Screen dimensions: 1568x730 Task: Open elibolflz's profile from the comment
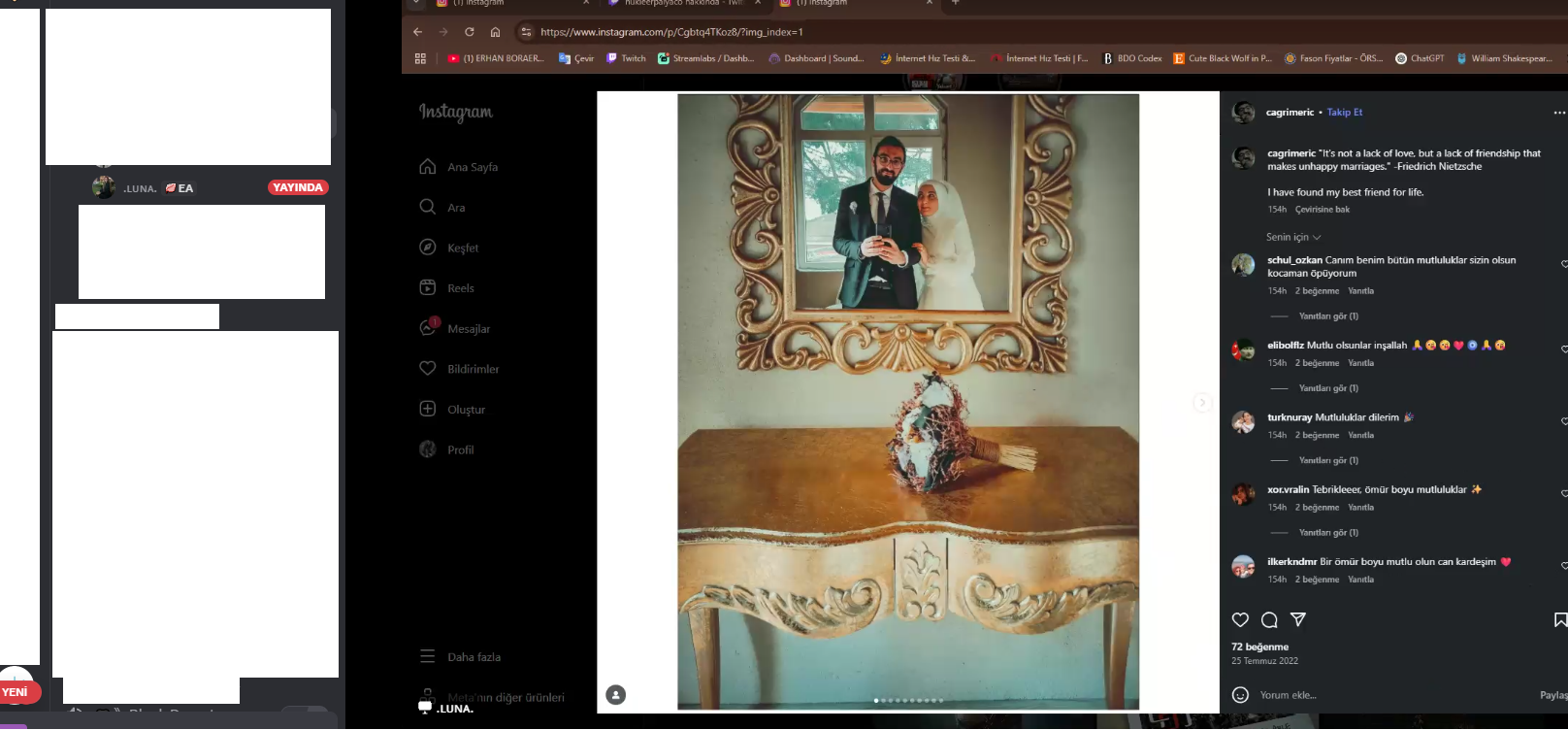(1286, 346)
